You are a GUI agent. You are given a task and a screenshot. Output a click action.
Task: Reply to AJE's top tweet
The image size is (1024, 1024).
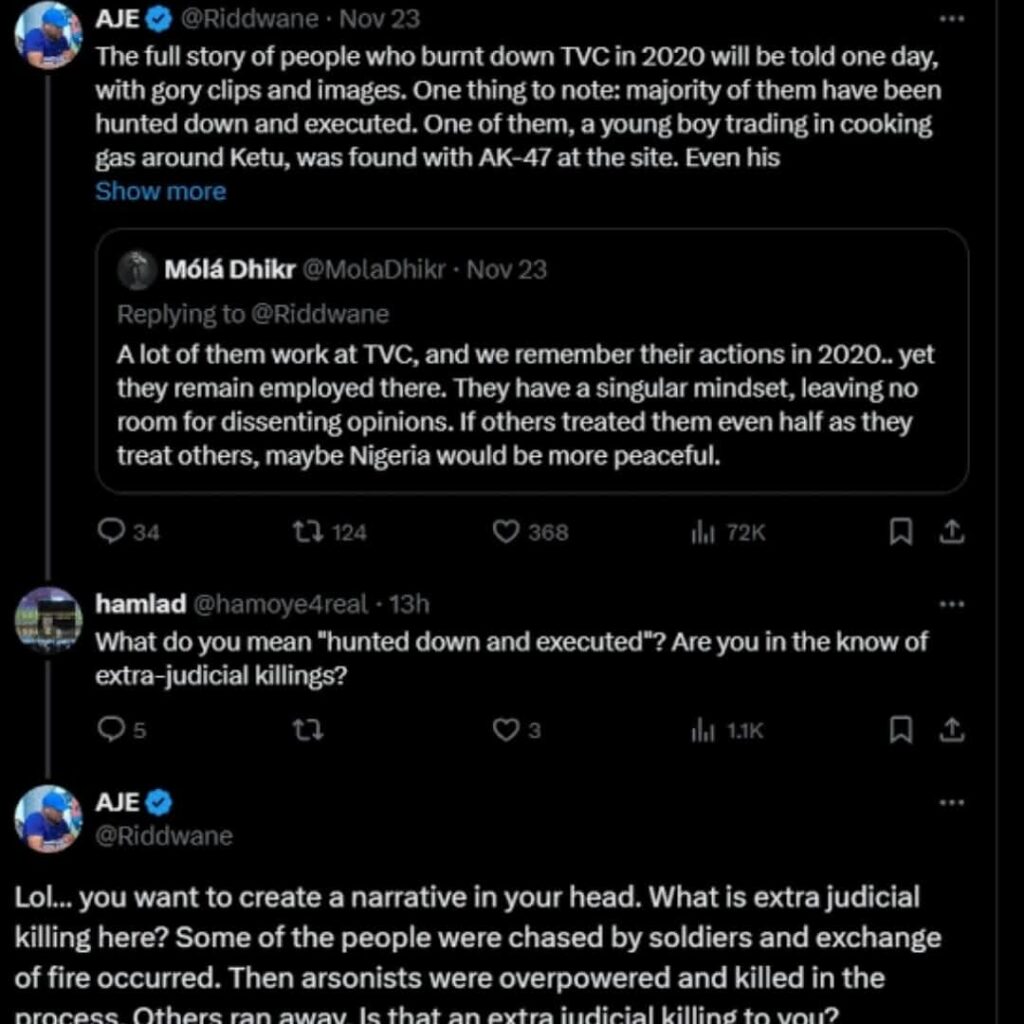click(x=110, y=532)
